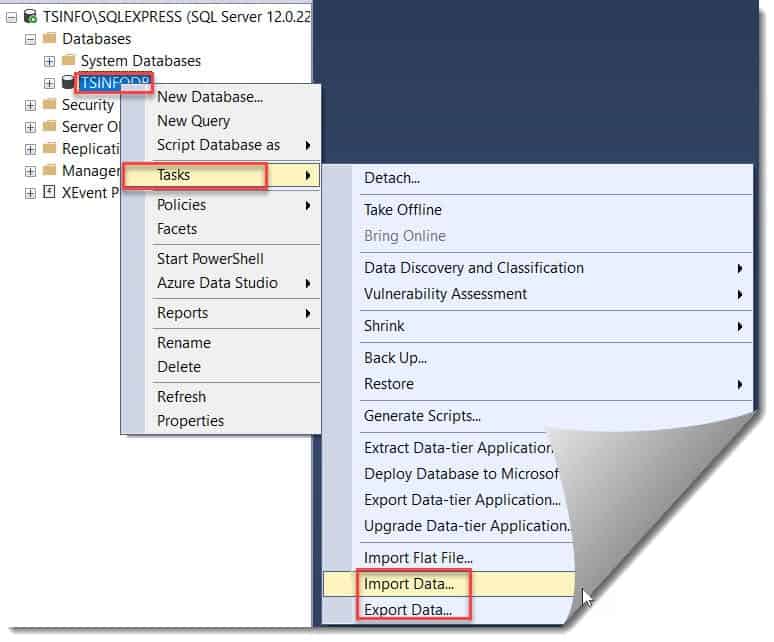Click the Management folder icon

tap(49, 170)
